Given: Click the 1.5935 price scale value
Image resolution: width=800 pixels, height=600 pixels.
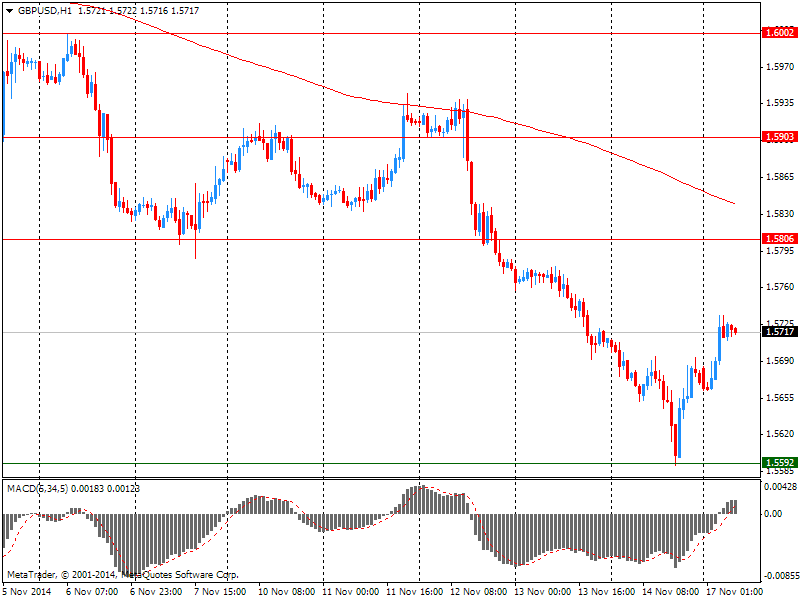Looking at the screenshot, I should click(780, 103).
